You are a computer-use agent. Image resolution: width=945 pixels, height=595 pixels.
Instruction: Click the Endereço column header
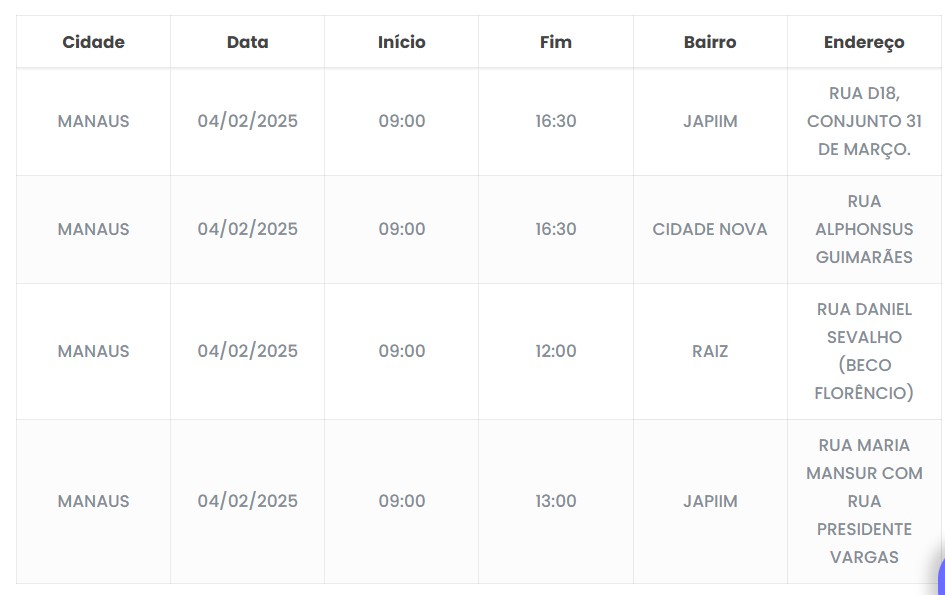pyautogui.click(x=864, y=42)
